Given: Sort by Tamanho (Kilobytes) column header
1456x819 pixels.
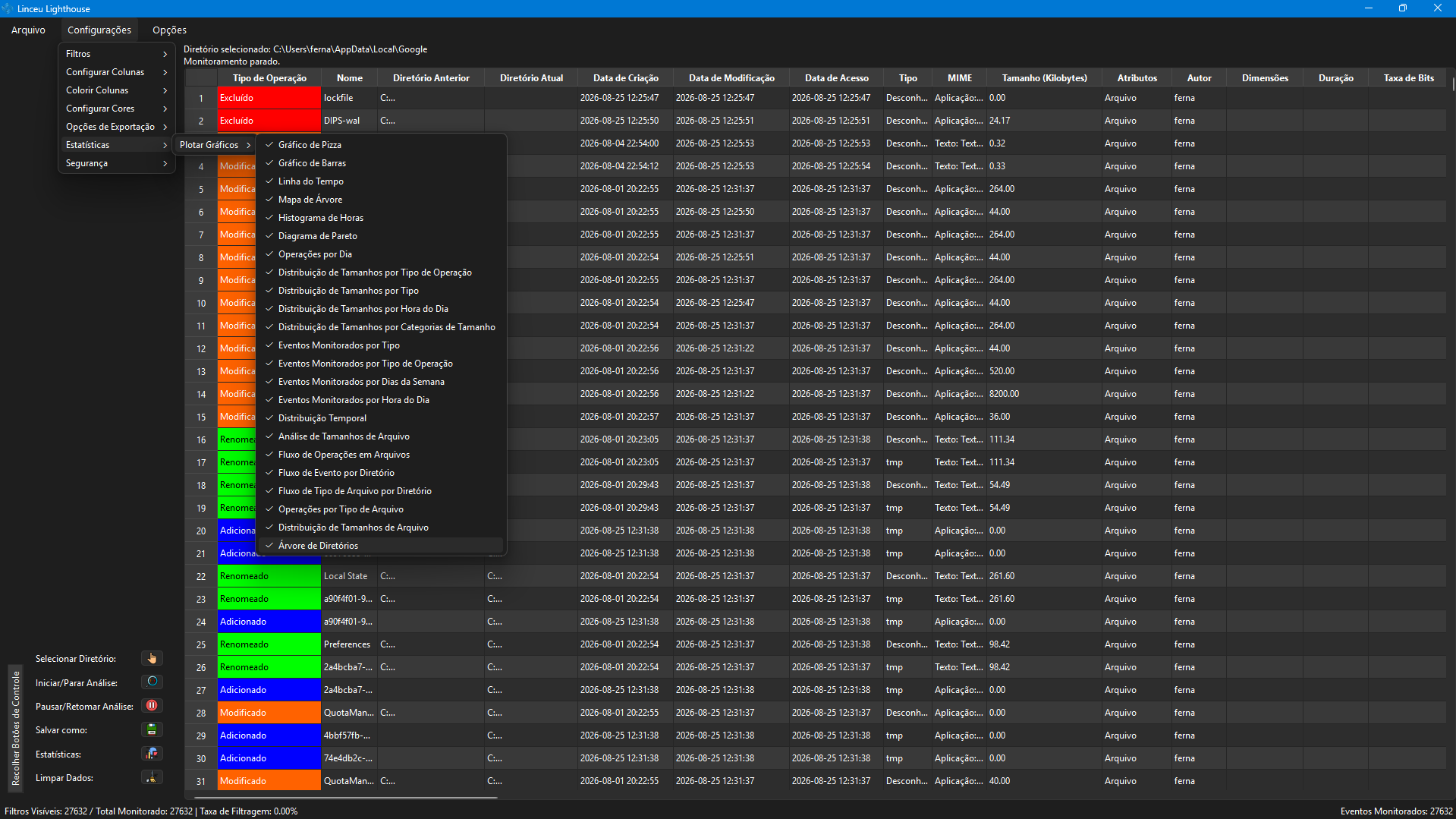Looking at the screenshot, I should [x=1044, y=77].
